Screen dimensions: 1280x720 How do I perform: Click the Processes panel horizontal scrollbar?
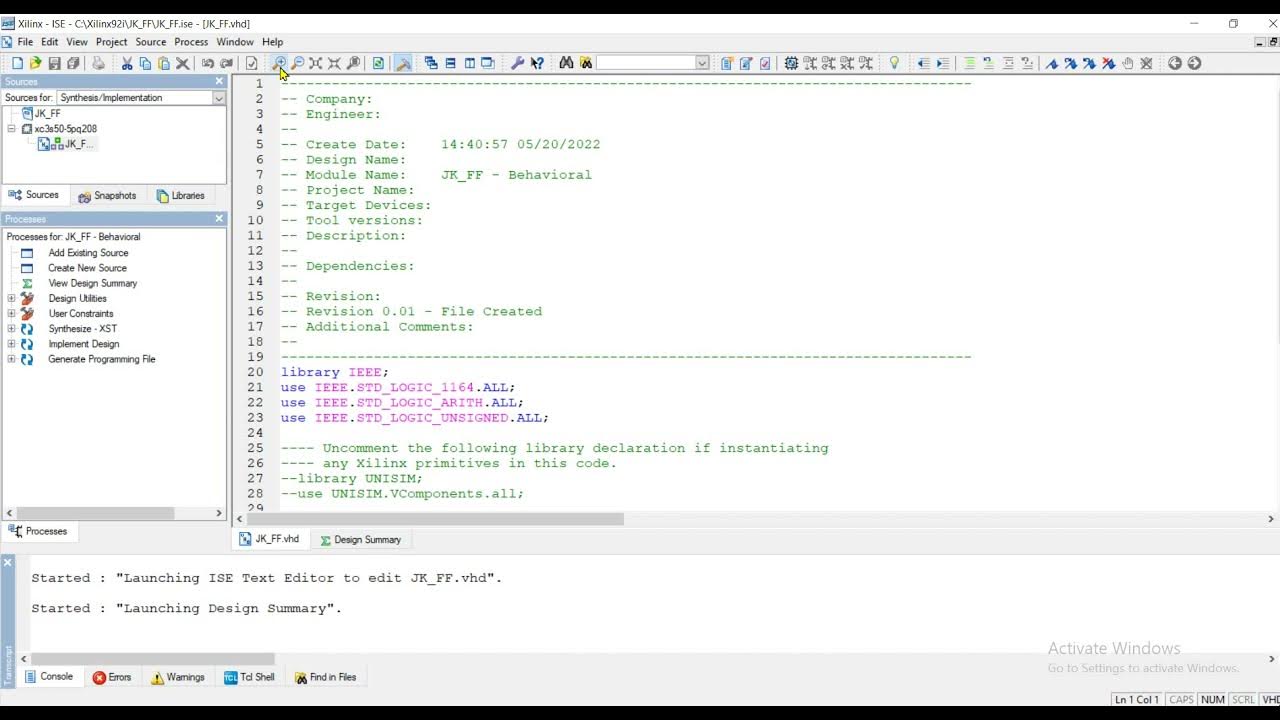pyautogui.click(x=95, y=513)
